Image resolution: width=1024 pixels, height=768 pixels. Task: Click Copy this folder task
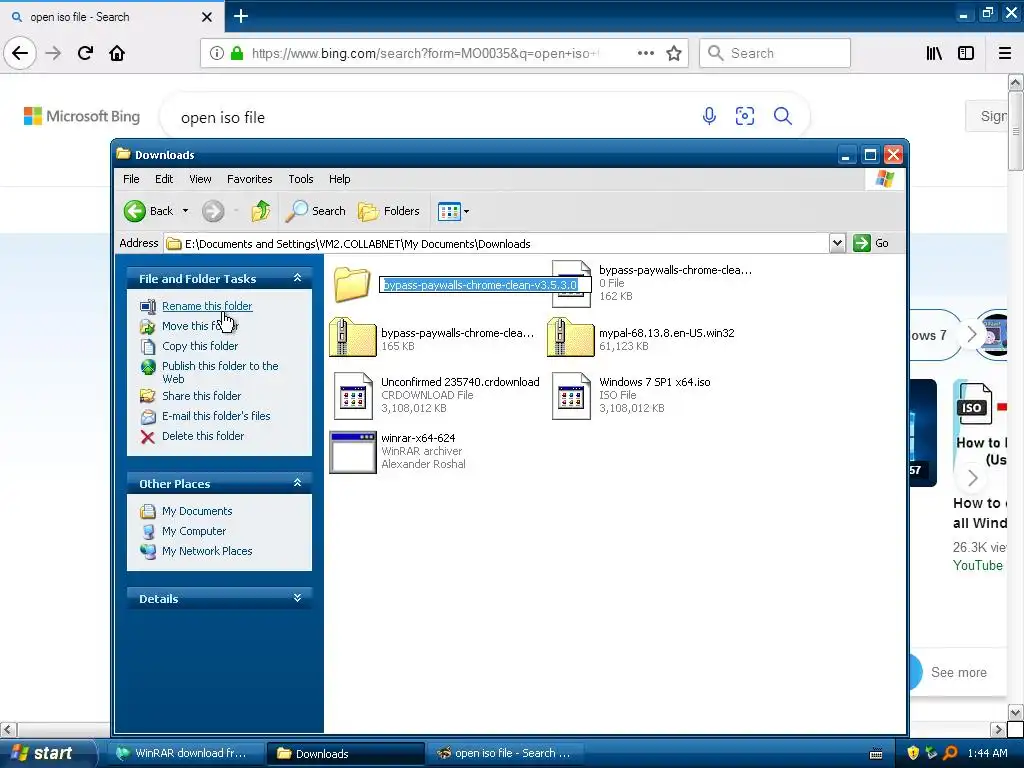[200, 346]
